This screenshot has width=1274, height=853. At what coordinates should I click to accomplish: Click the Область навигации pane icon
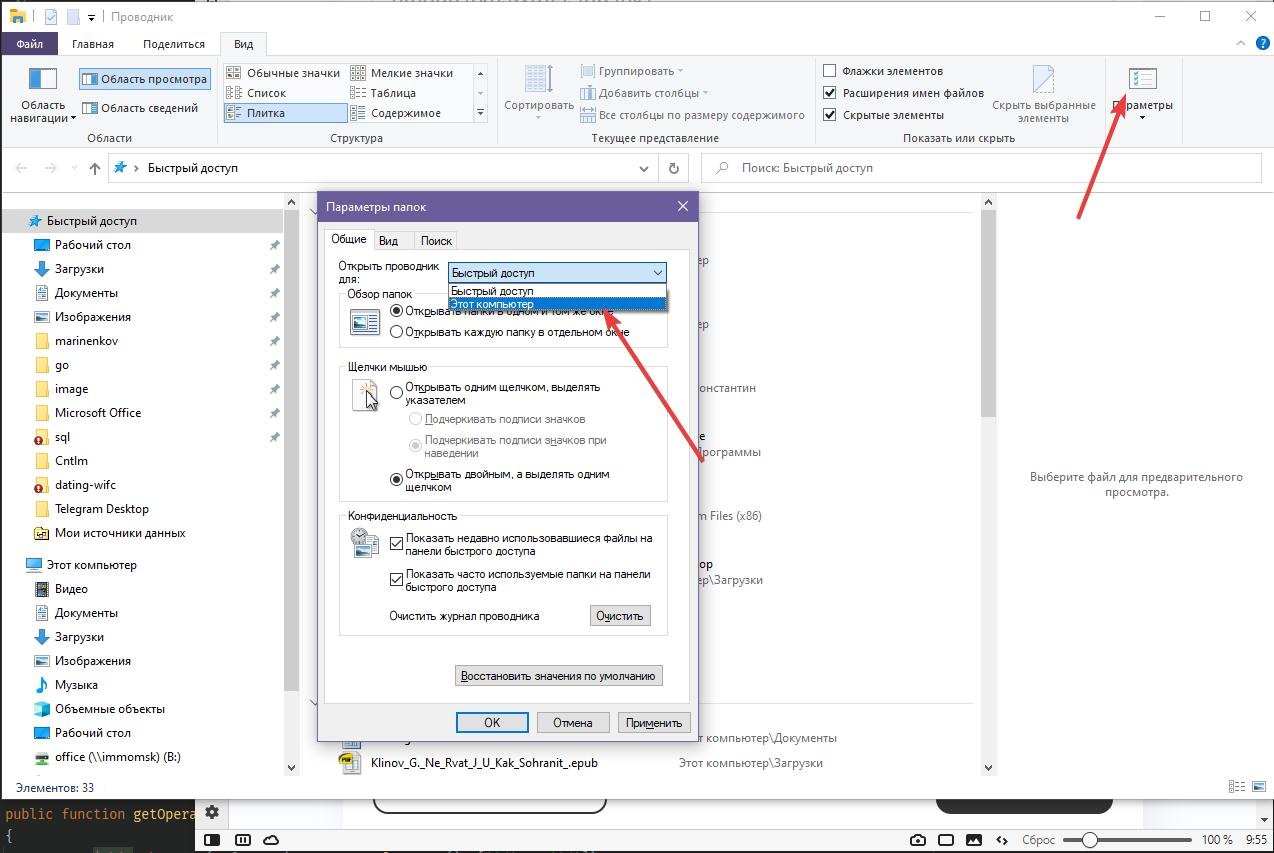(x=43, y=80)
